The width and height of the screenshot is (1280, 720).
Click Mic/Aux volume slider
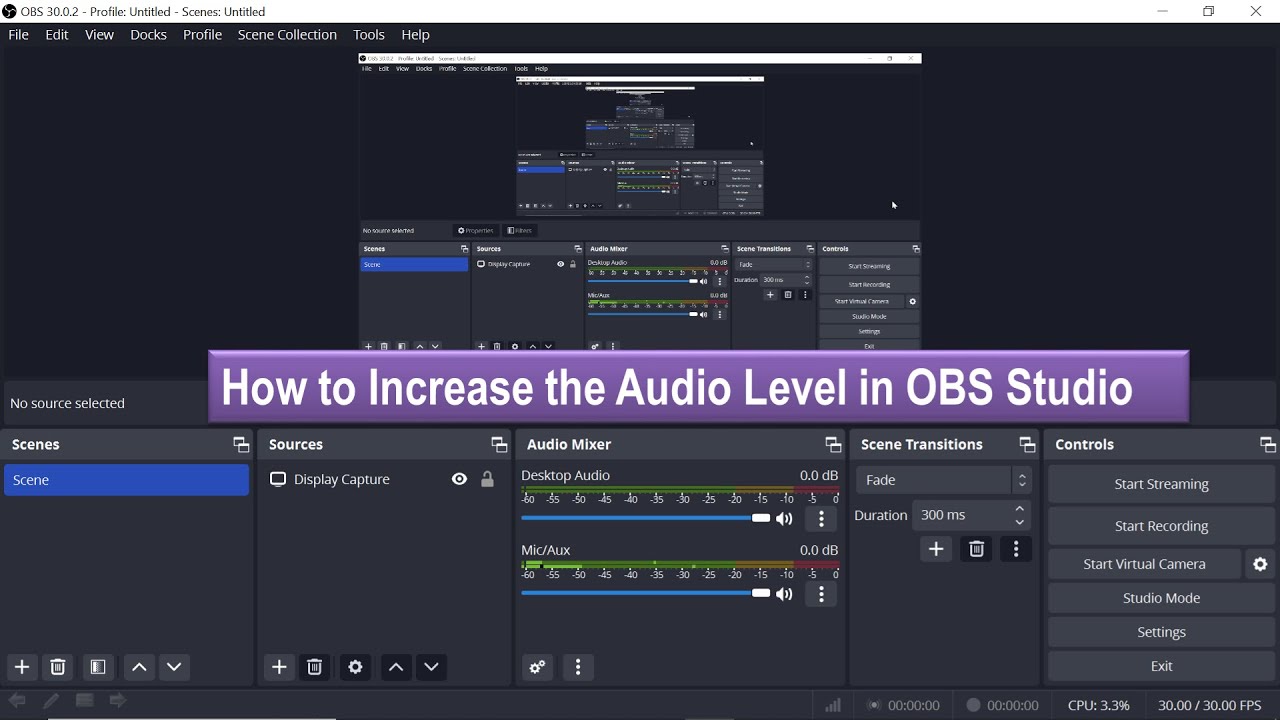(x=645, y=594)
